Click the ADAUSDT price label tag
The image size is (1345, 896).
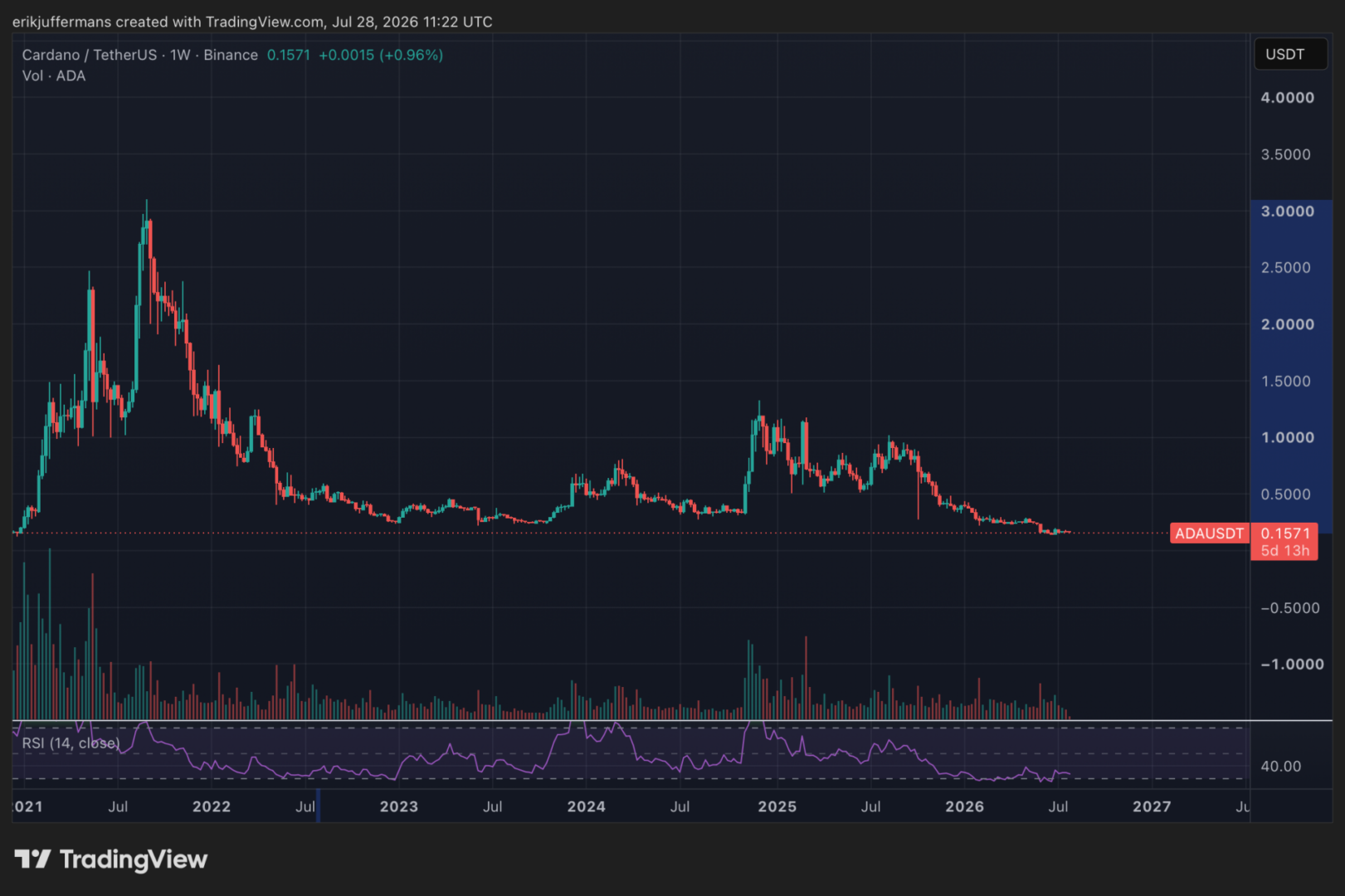tap(1209, 533)
